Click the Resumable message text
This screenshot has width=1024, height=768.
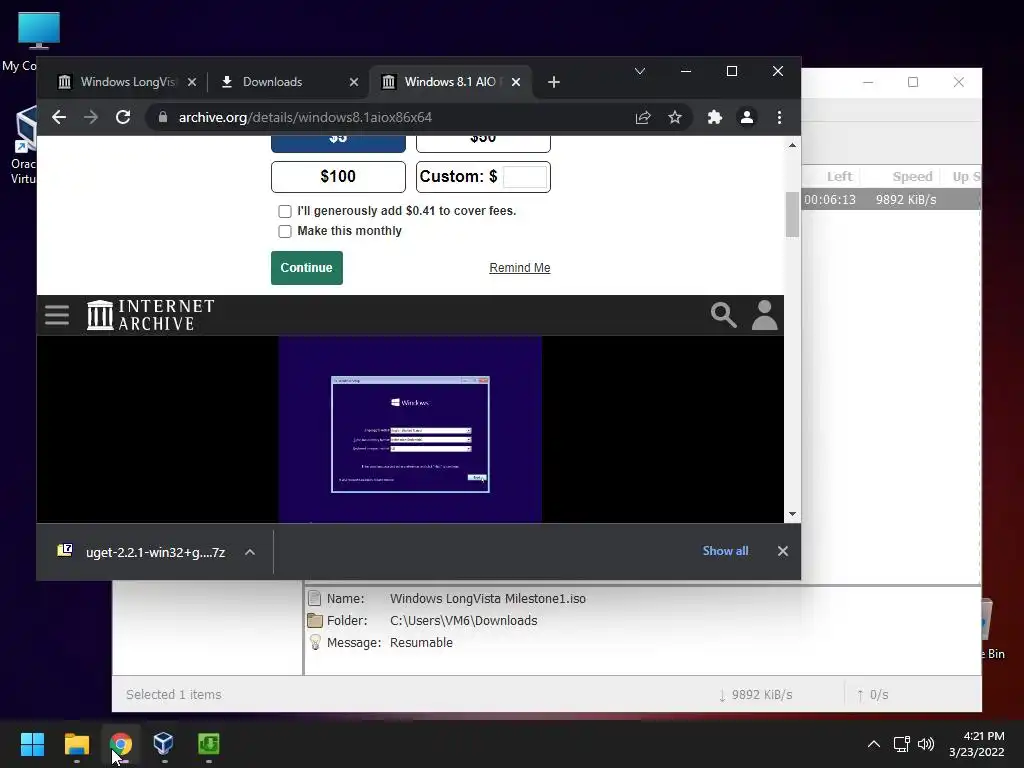421,643
